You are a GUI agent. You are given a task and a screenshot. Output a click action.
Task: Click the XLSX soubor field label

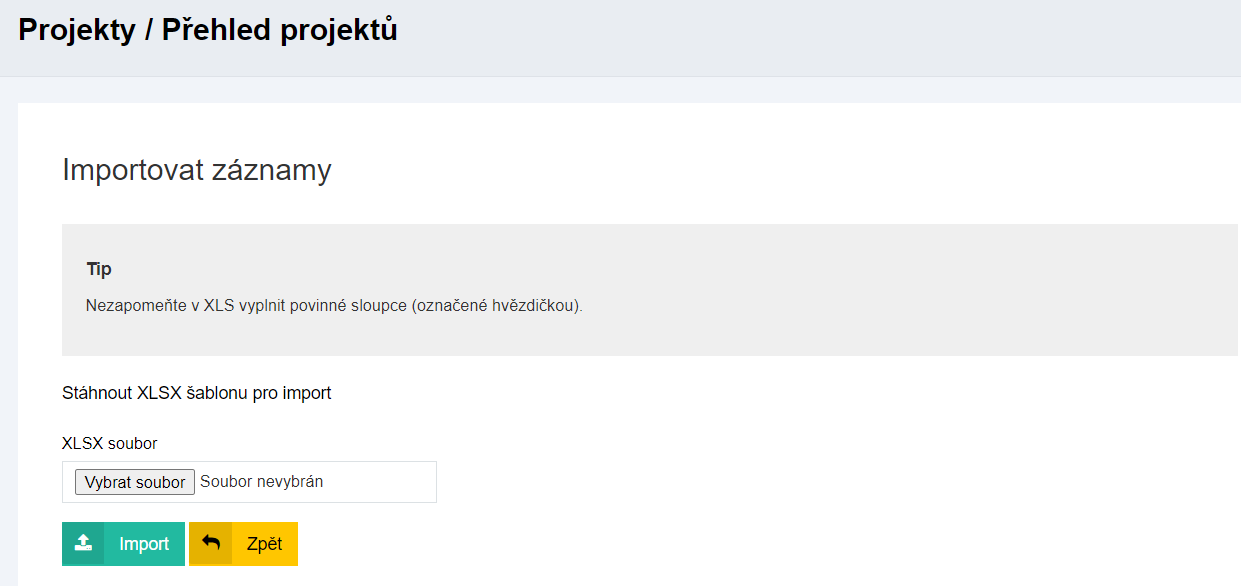tap(110, 443)
